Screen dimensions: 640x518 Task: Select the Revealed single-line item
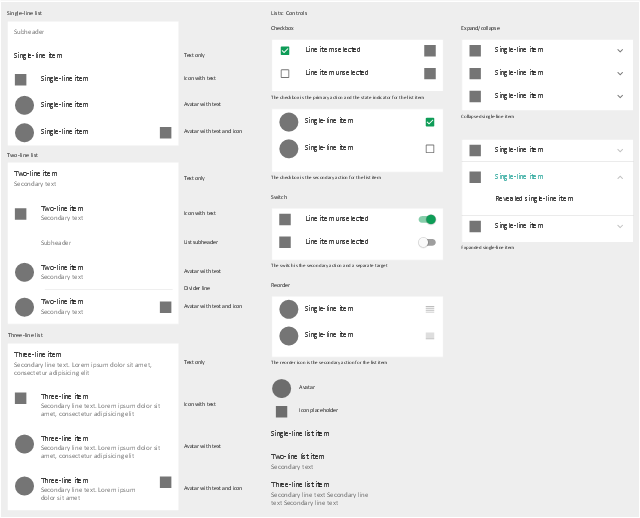534,199
